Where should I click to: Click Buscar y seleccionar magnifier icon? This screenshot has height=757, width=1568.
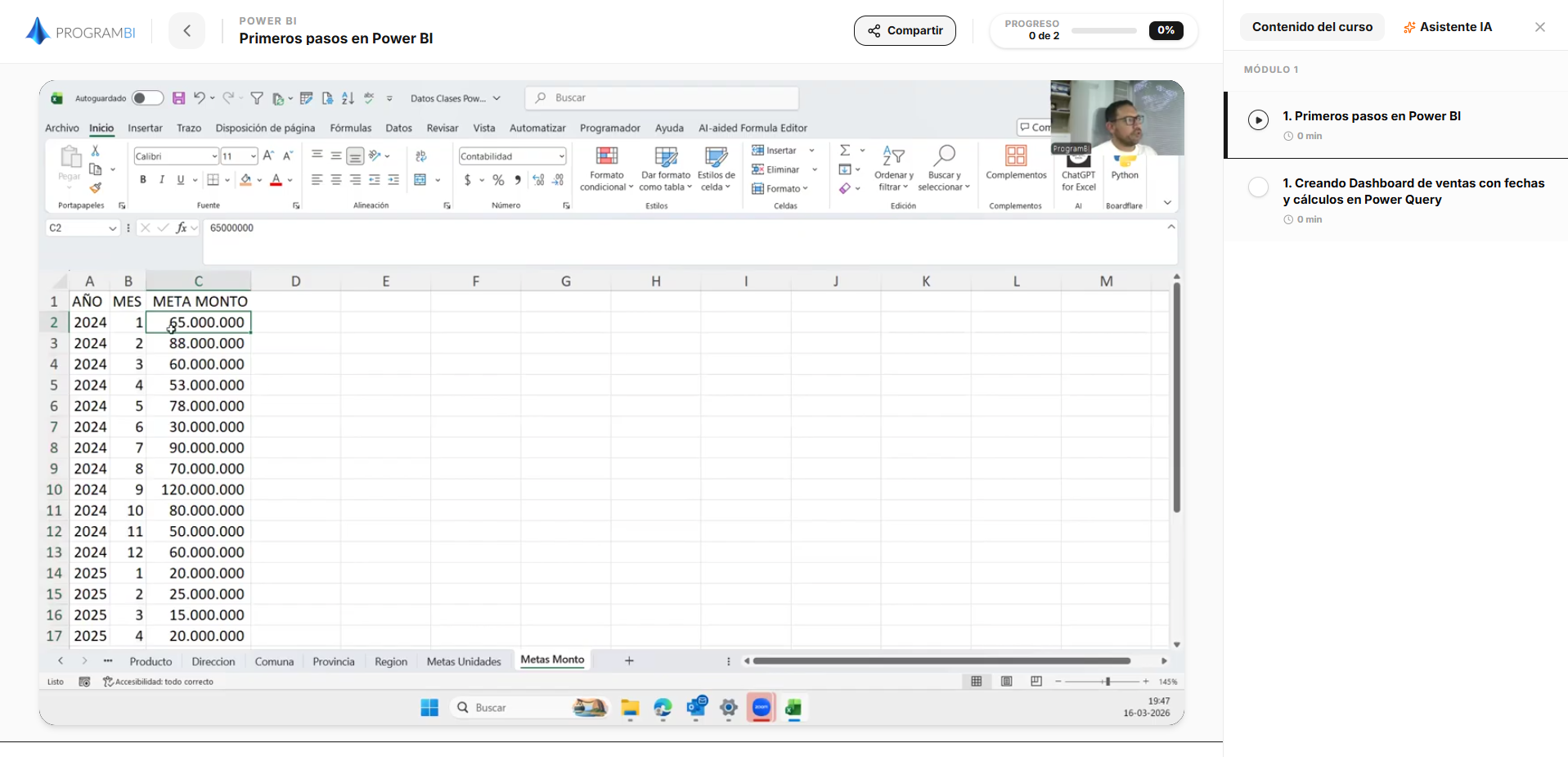(x=944, y=155)
